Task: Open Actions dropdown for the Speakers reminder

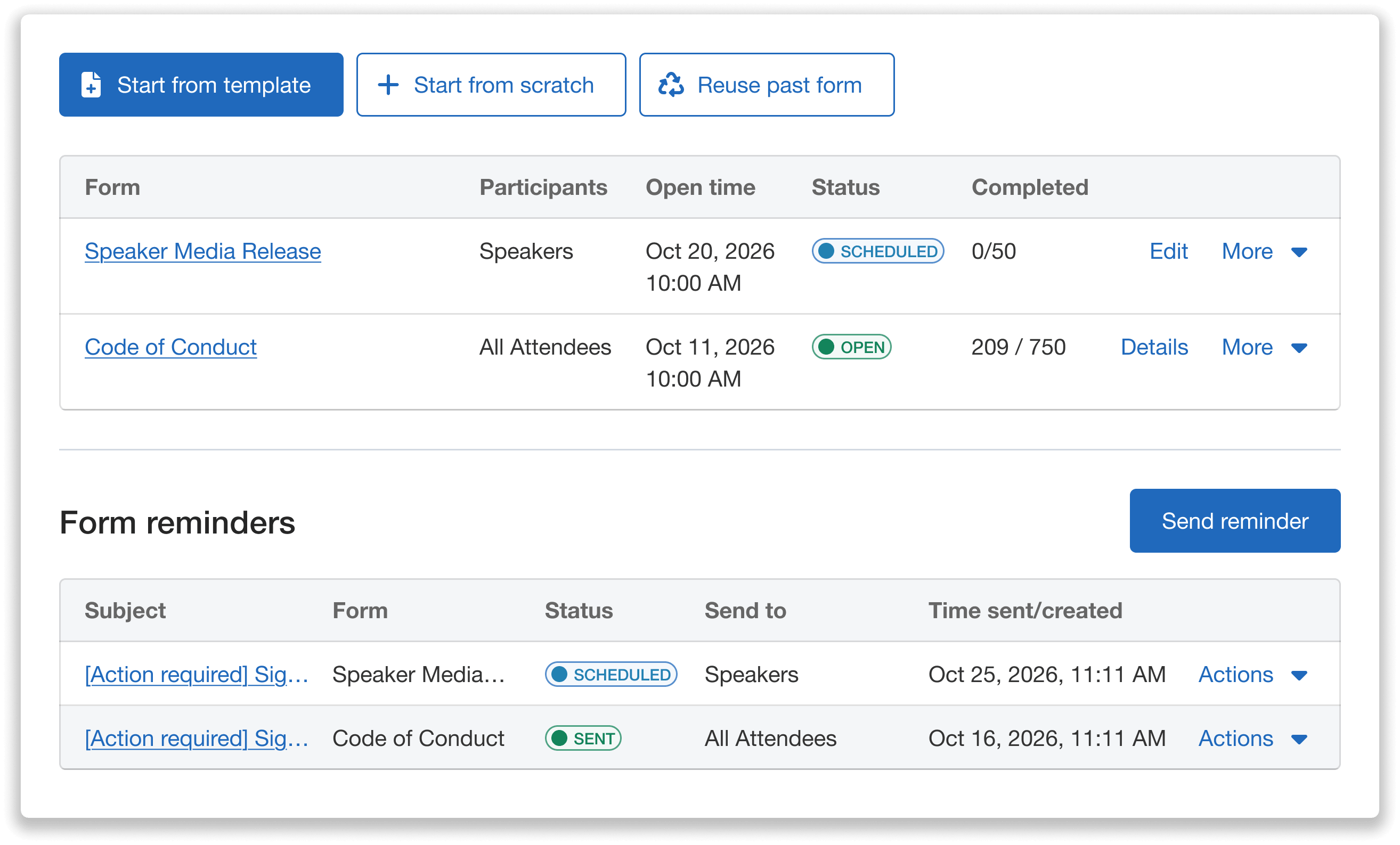Action: pos(1253,674)
